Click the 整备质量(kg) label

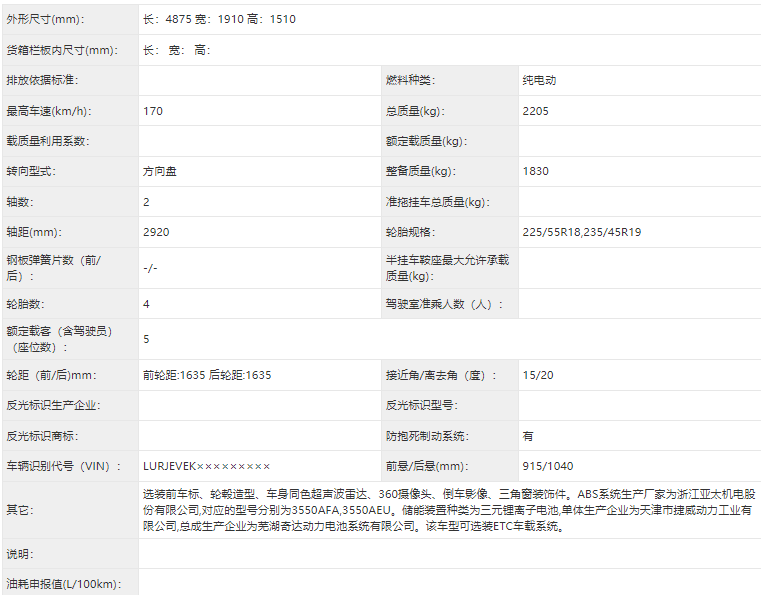point(421,171)
